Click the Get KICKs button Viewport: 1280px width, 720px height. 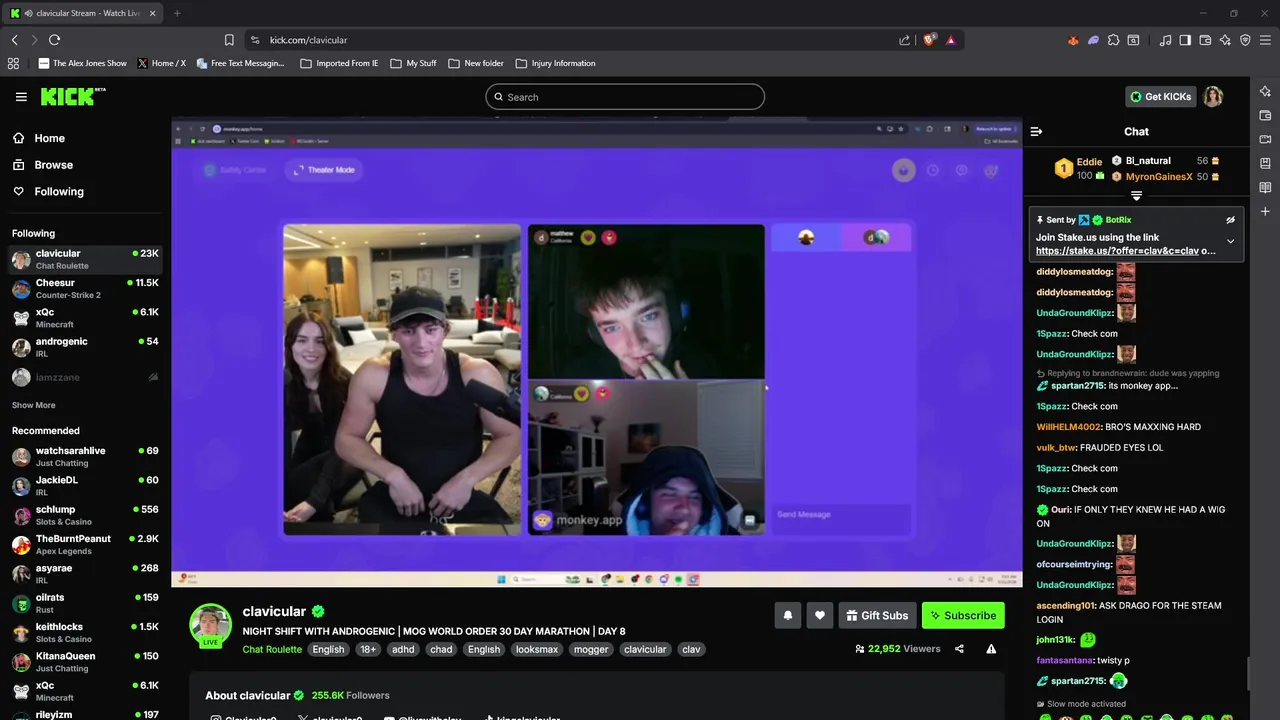coord(1160,97)
